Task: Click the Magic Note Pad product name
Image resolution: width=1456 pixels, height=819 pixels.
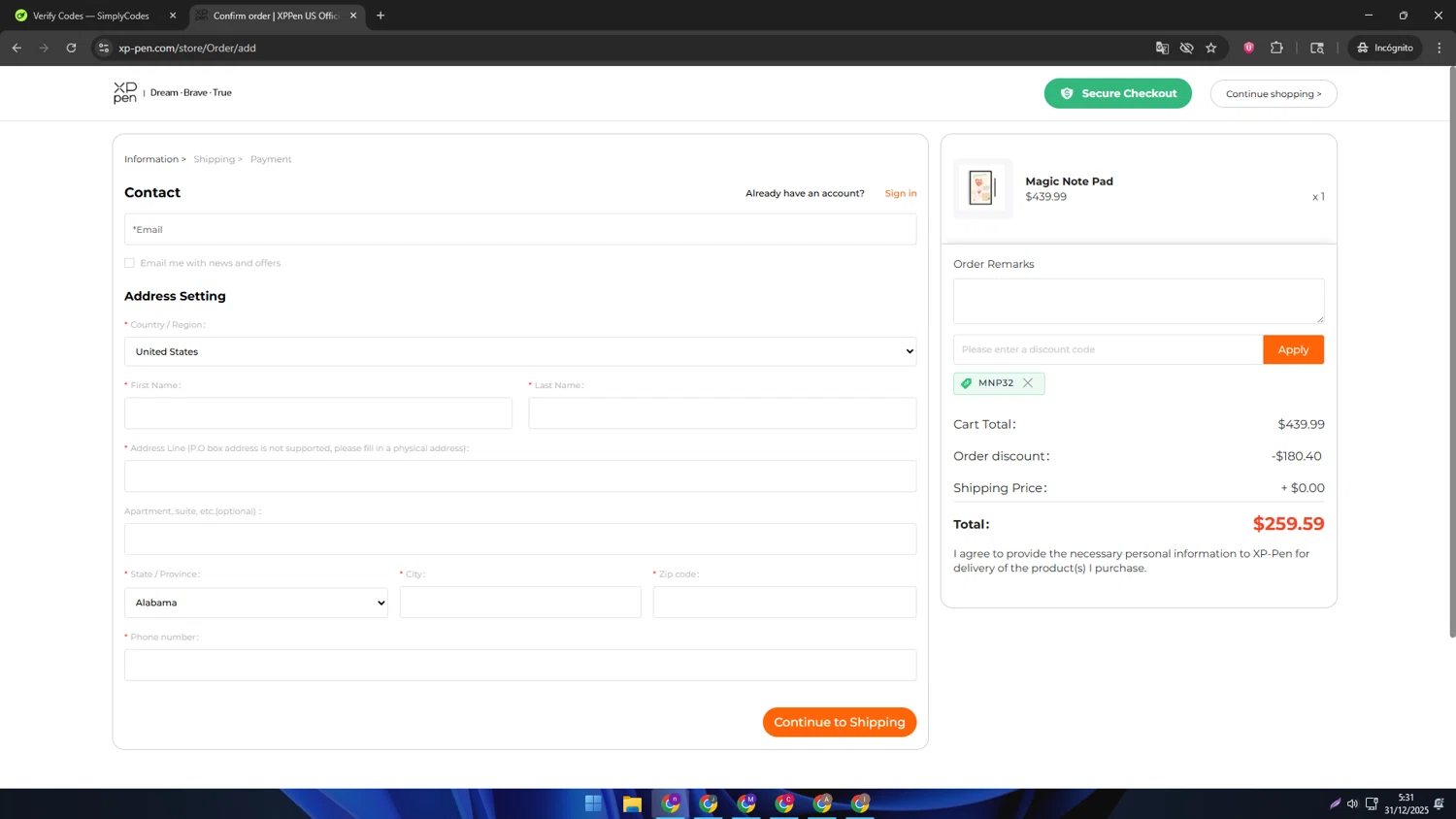Action: [x=1069, y=181]
